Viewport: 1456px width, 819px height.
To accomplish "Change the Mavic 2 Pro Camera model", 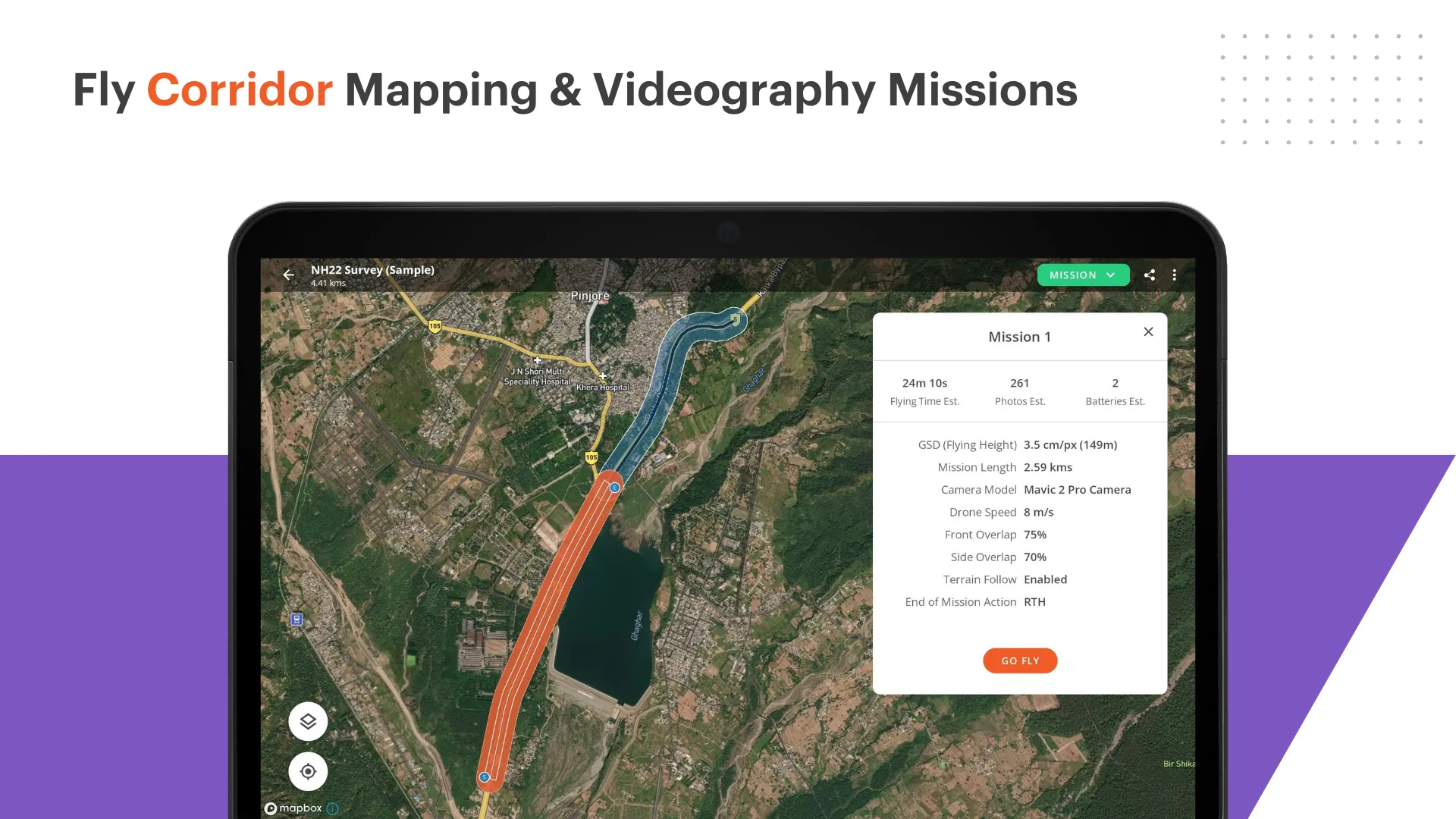I will point(1078,489).
